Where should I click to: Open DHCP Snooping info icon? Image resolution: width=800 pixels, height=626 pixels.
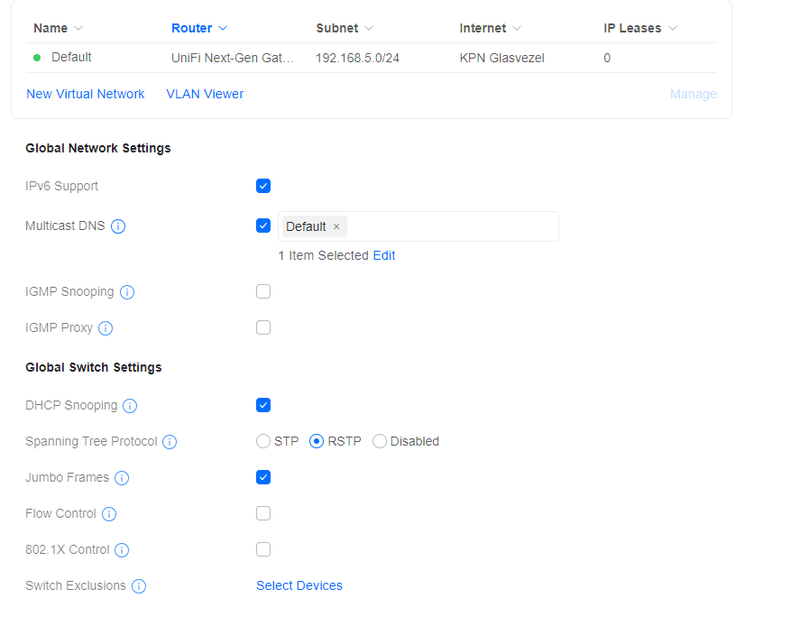pos(130,406)
